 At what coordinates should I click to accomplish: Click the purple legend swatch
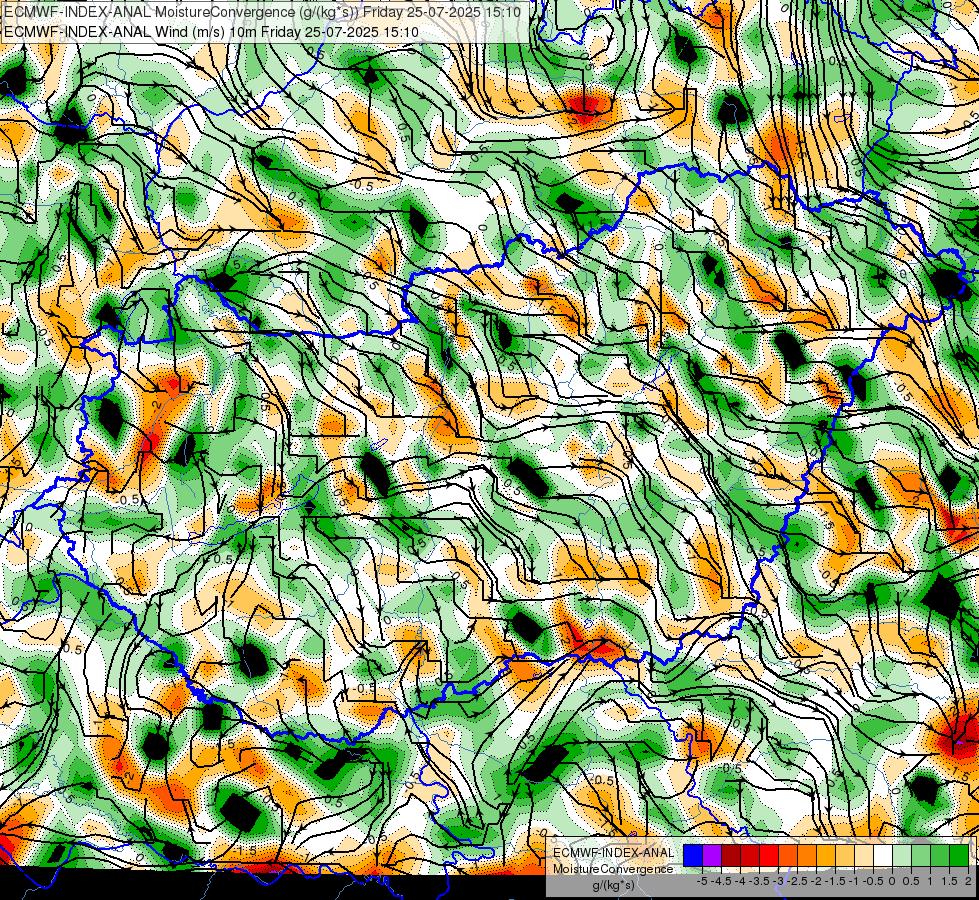coord(712,856)
